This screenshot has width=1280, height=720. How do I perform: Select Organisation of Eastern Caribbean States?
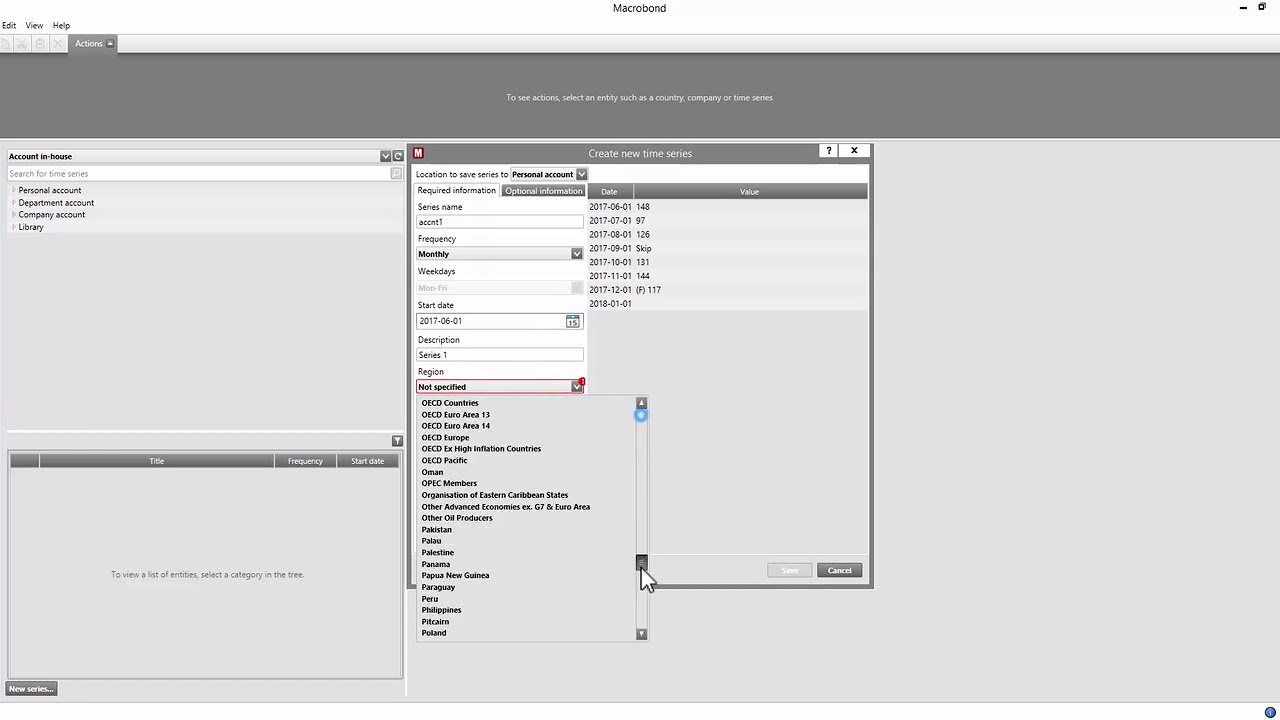click(x=494, y=495)
